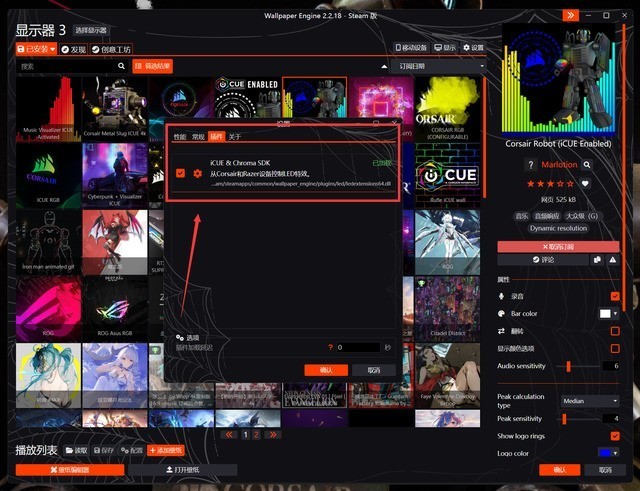Enable the 显示颜色选项 checkbox
The image size is (640, 491).
click(x=615, y=348)
